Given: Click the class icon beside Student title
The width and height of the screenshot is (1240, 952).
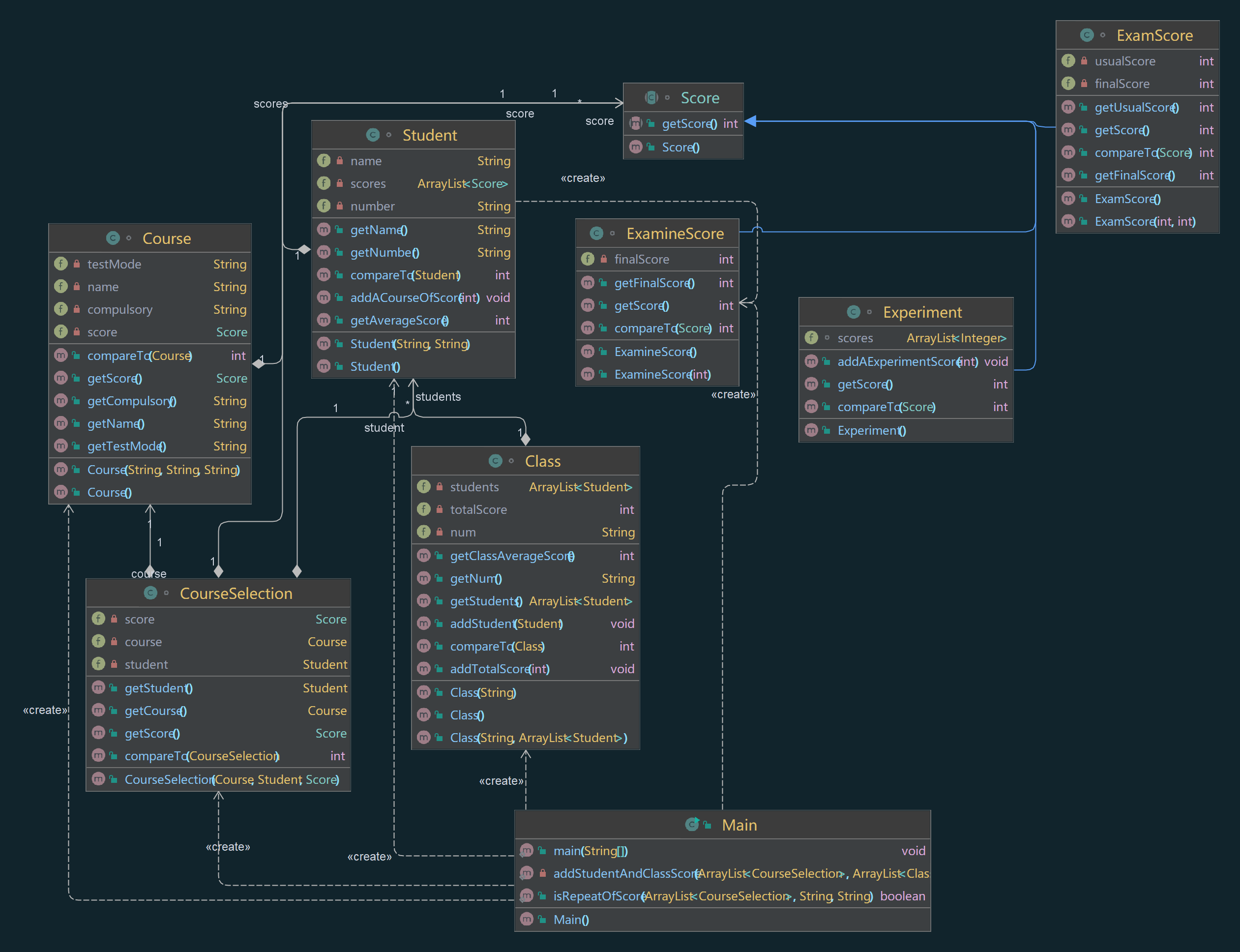Looking at the screenshot, I should click(372, 135).
